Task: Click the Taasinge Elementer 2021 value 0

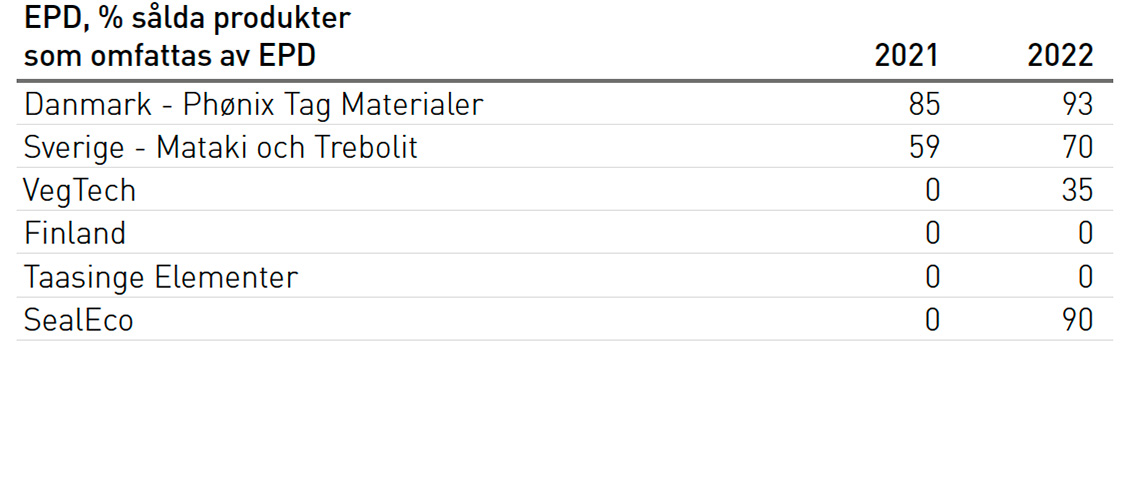Action: 932,277
